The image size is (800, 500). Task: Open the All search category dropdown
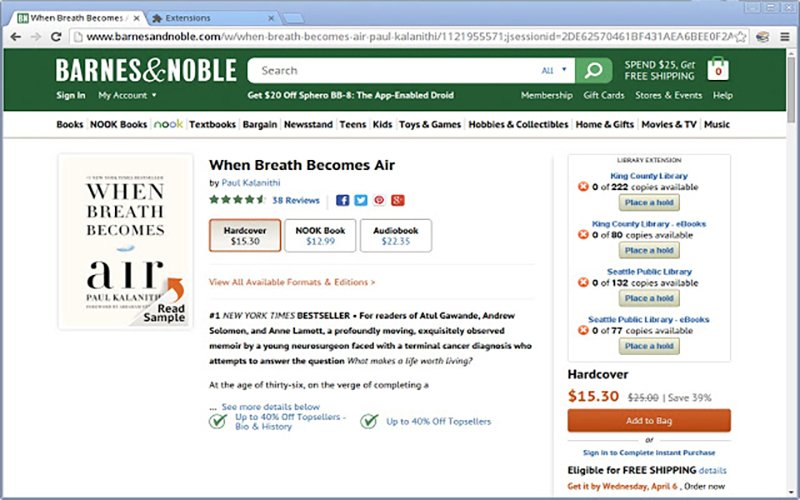553,71
